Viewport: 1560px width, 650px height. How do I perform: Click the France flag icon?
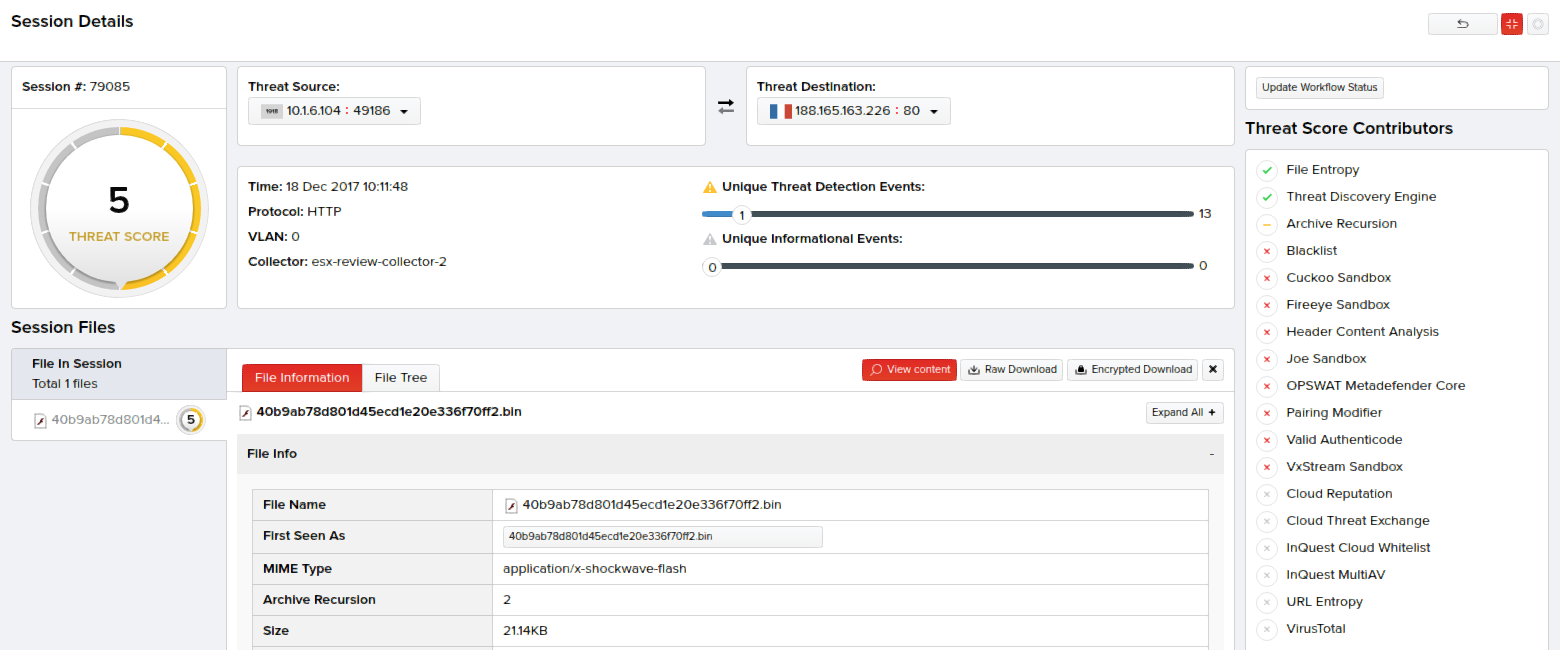pos(780,111)
